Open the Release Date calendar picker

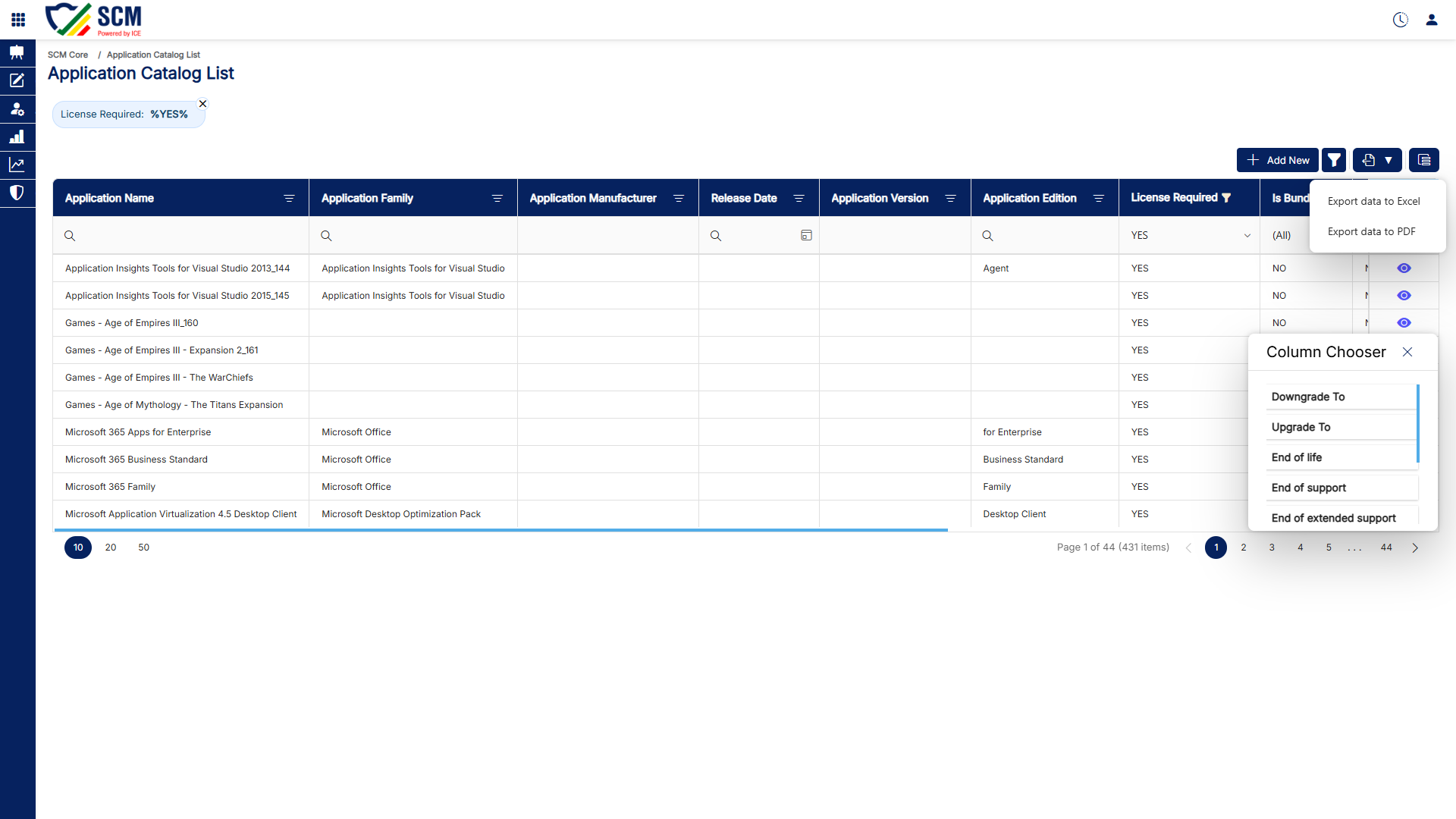pos(806,236)
